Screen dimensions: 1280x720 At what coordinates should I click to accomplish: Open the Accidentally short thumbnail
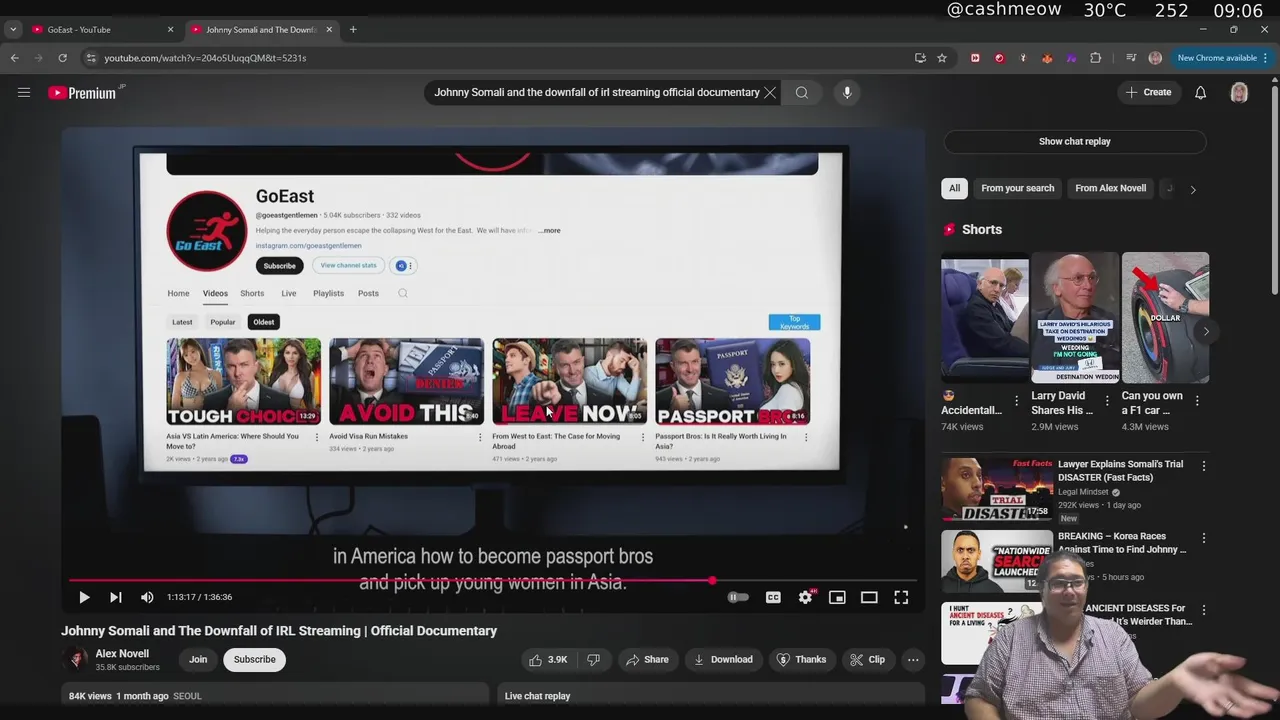(x=985, y=318)
